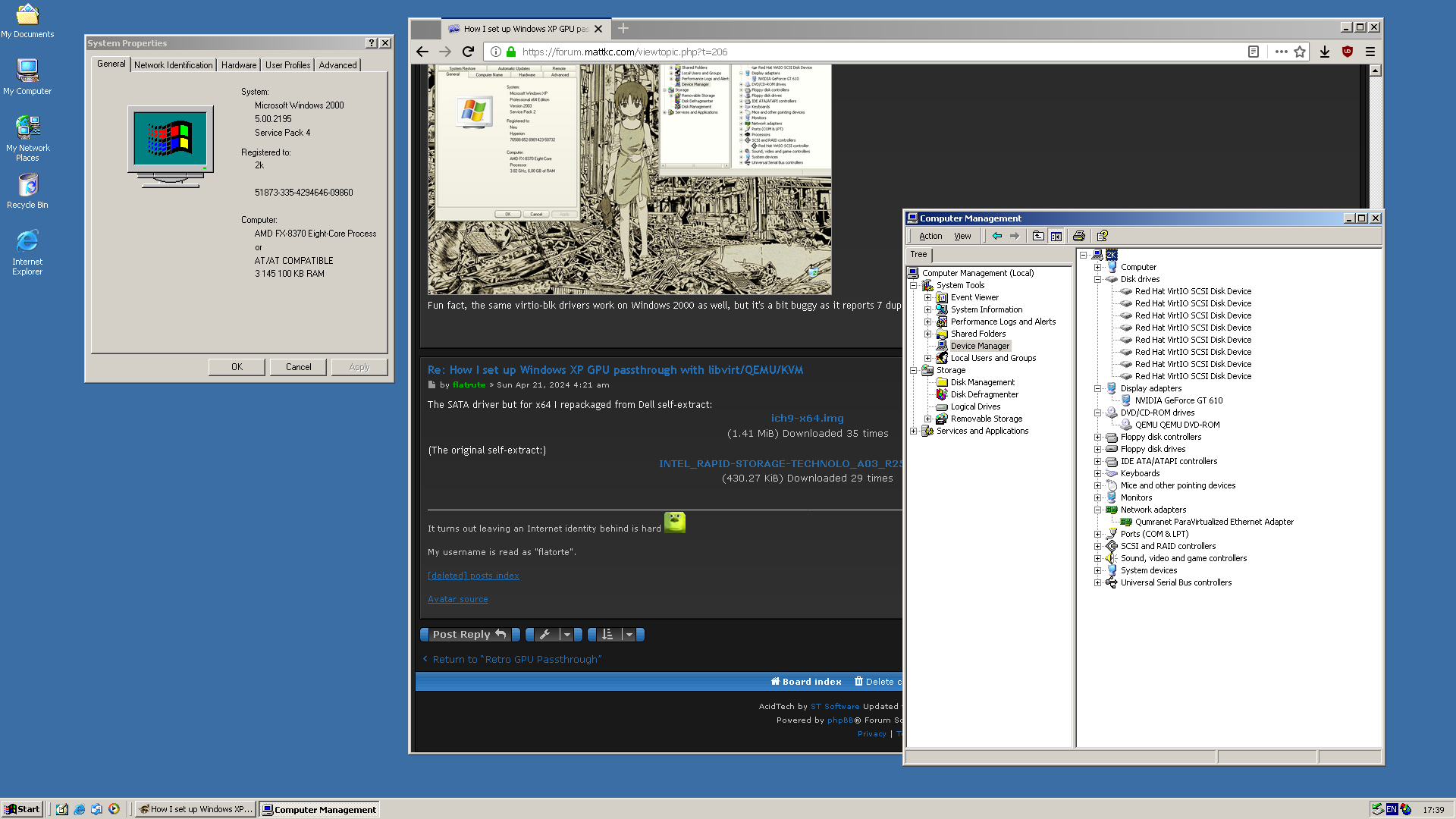Select QEMU QEMU DVD-ROM device
Viewport: 1456px width, 819px height.
(x=1177, y=425)
